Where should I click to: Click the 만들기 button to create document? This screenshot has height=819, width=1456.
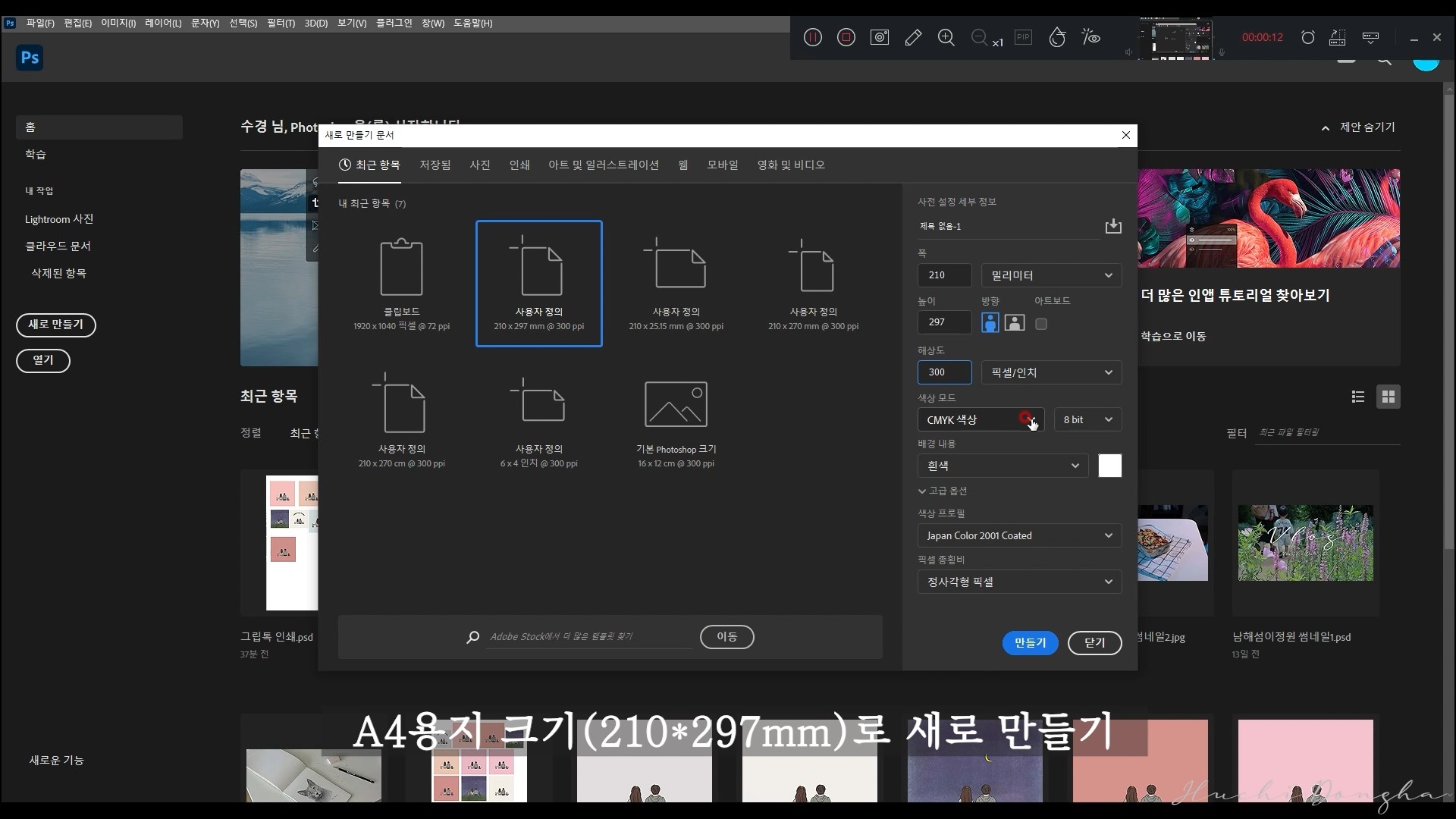point(1029,643)
